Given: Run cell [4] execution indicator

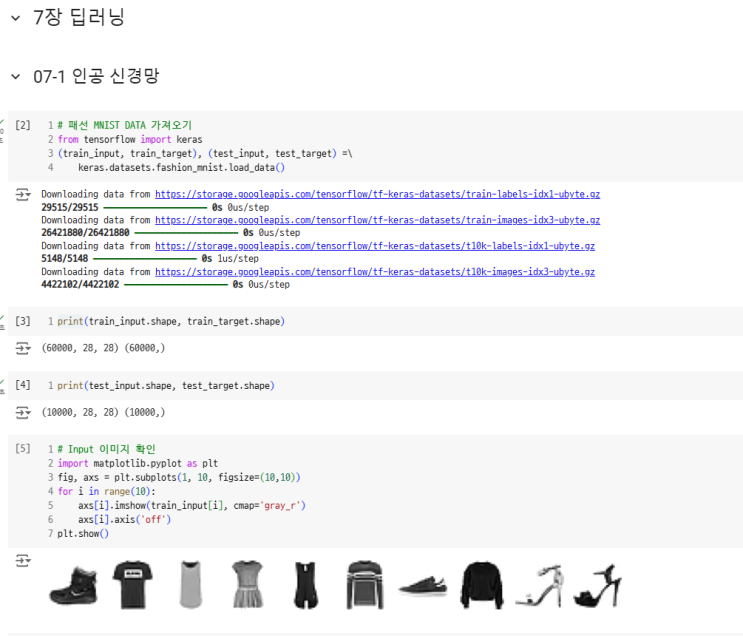Looking at the screenshot, I should [x=22, y=385].
